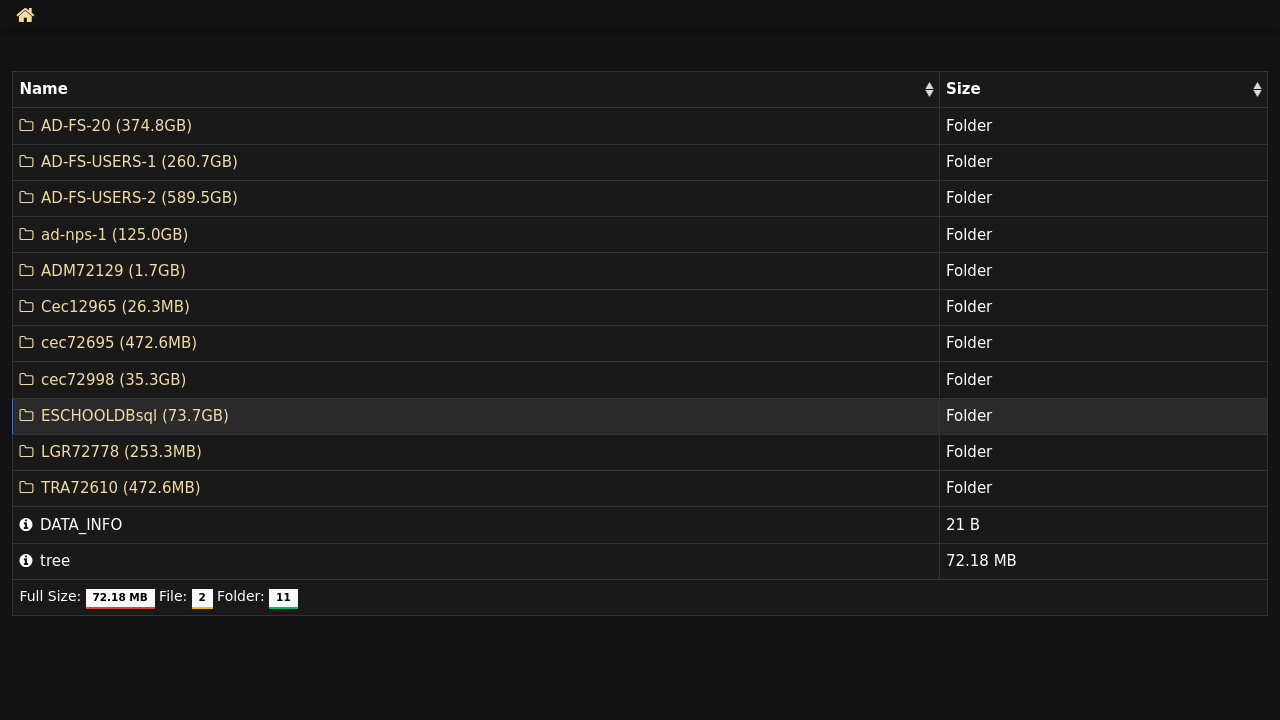Click the info icon beside DATA_INFO

[26, 525]
